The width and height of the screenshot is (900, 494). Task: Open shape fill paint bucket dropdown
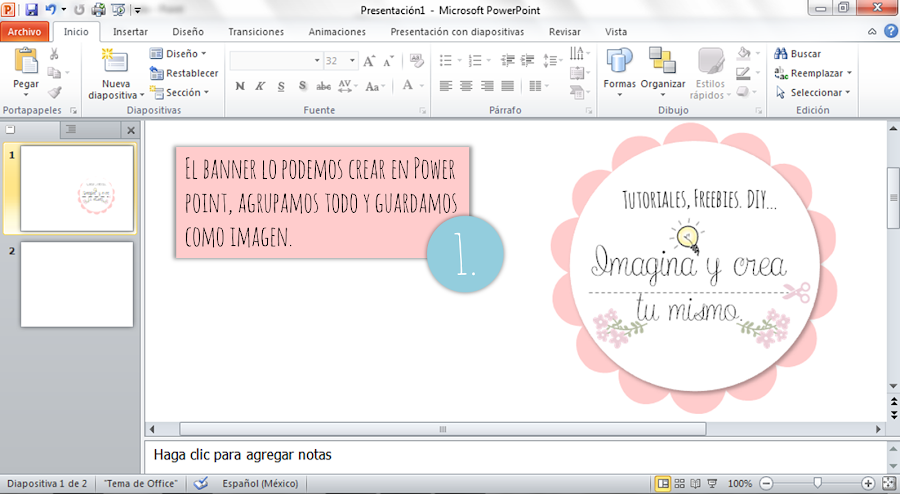click(x=748, y=53)
